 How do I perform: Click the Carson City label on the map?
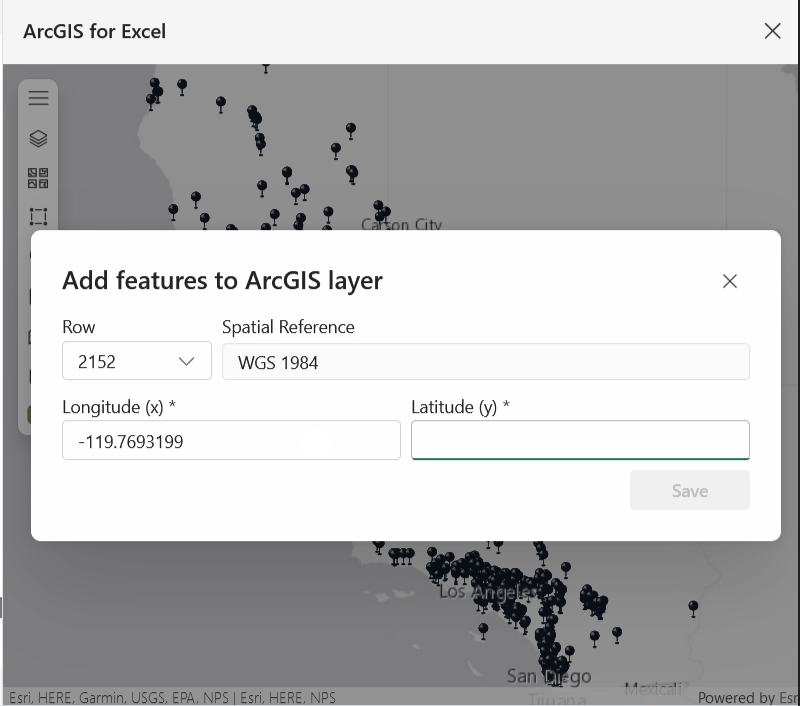[401, 225]
